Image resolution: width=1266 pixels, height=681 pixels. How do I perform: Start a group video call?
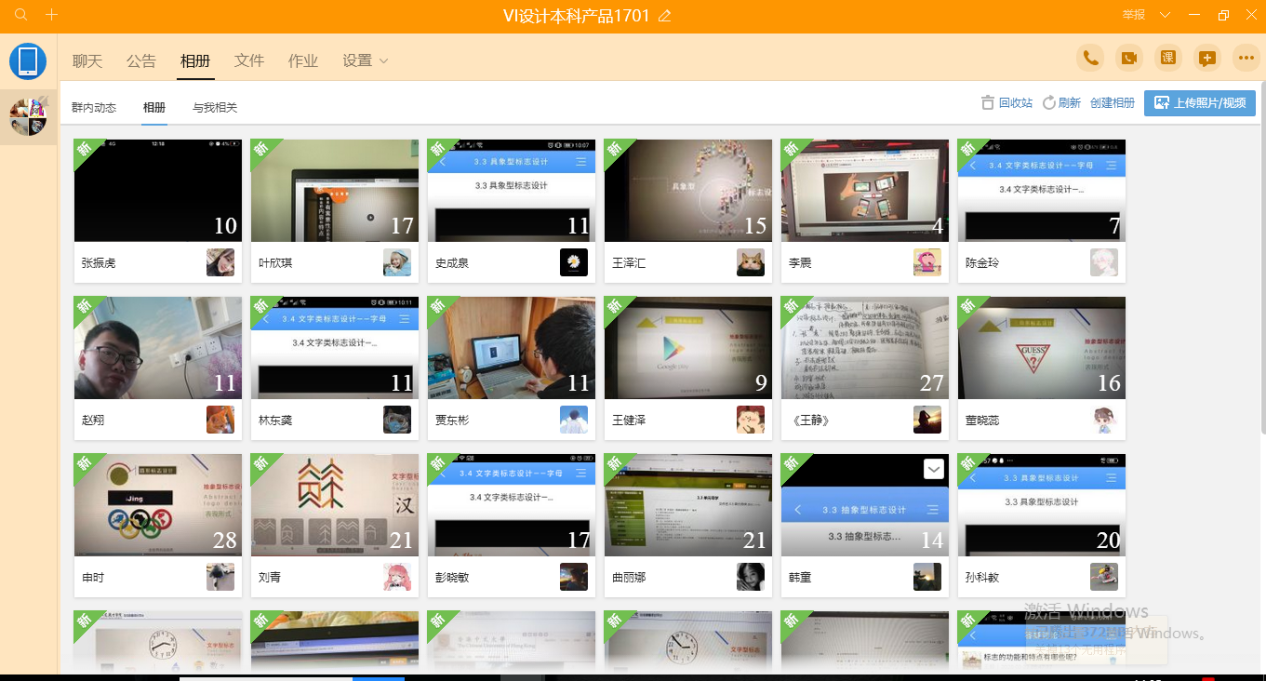click(1129, 58)
